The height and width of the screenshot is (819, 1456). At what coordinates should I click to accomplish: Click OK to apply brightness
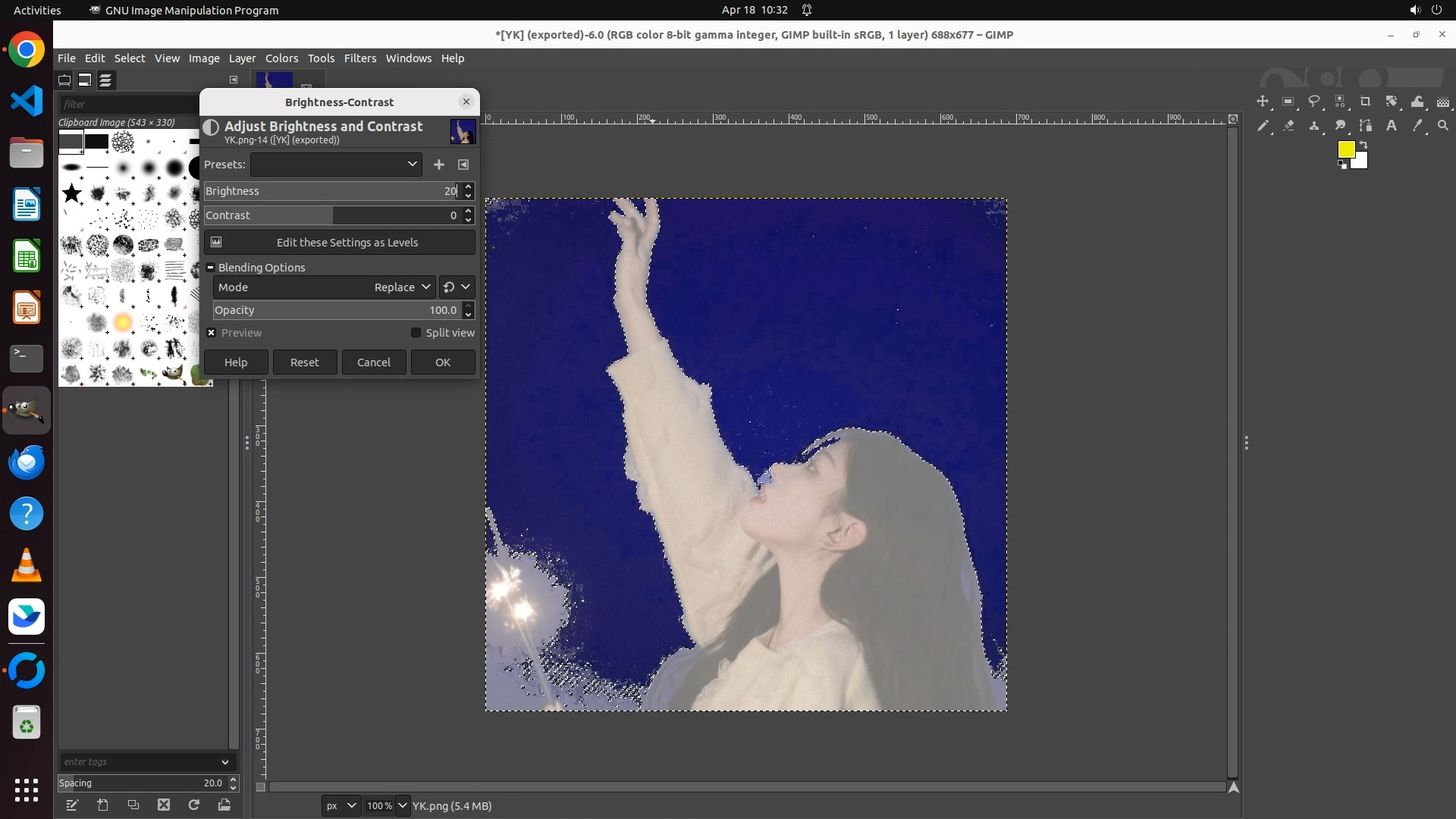tap(443, 362)
